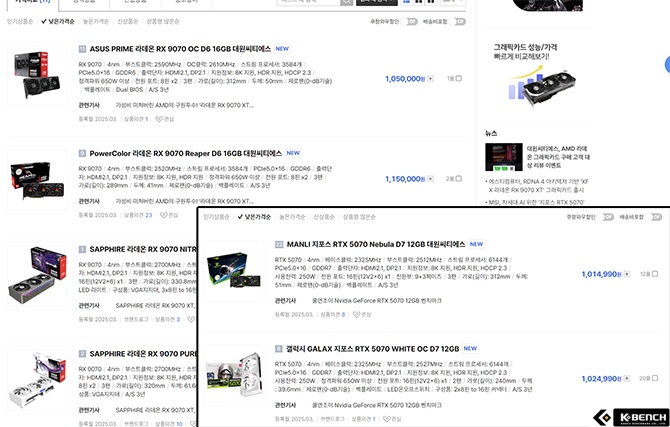Click 관심 heart under PowerColor Reaper listing
The width and height of the screenshot is (670, 427).
coord(169,215)
